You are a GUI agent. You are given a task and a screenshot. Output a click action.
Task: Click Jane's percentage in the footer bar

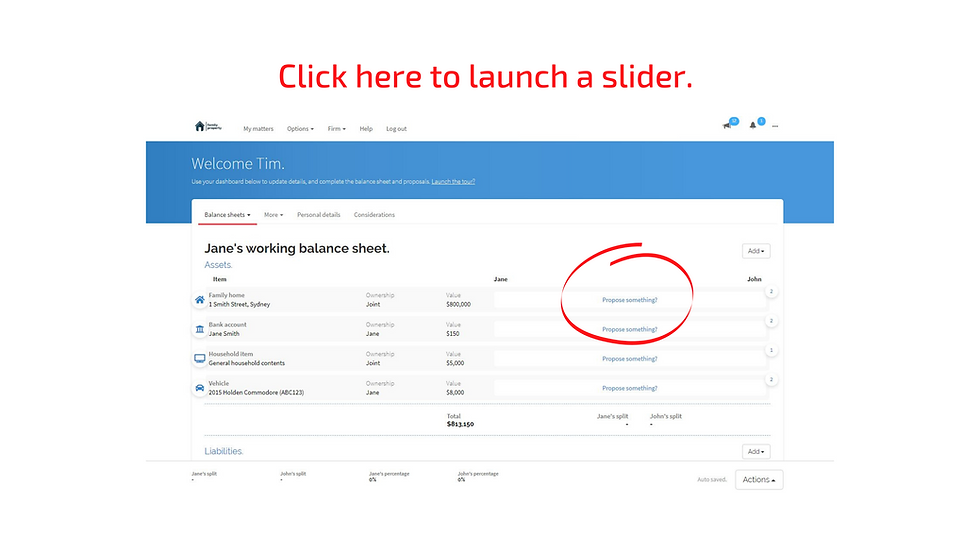pos(389,477)
